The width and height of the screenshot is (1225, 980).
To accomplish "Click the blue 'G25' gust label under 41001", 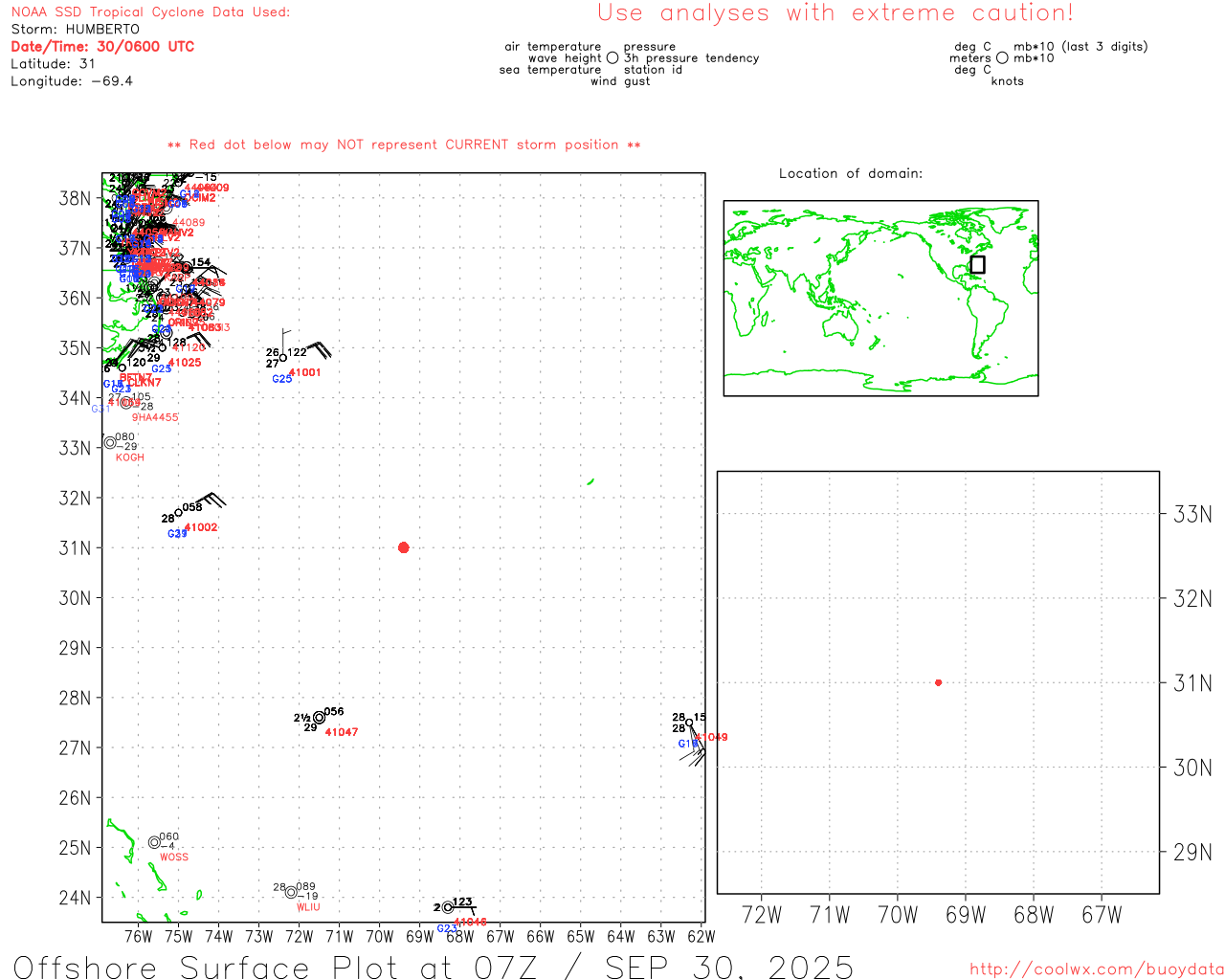I will click(282, 379).
